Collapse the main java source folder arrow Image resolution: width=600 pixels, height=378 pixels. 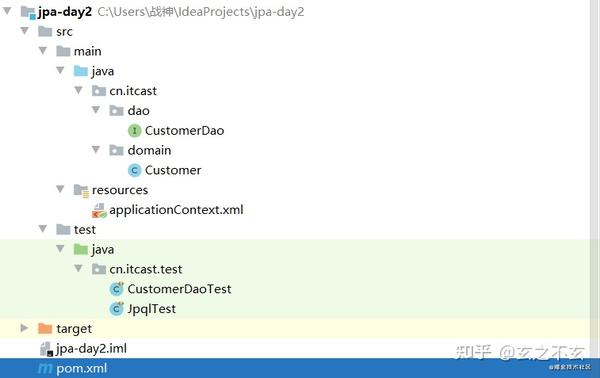[60, 70]
